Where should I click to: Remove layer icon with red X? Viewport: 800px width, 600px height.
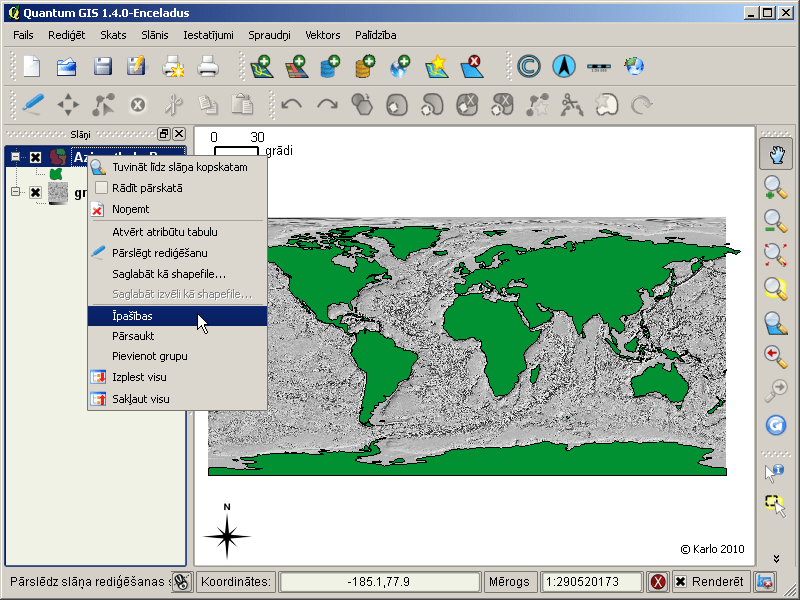click(472, 66)
